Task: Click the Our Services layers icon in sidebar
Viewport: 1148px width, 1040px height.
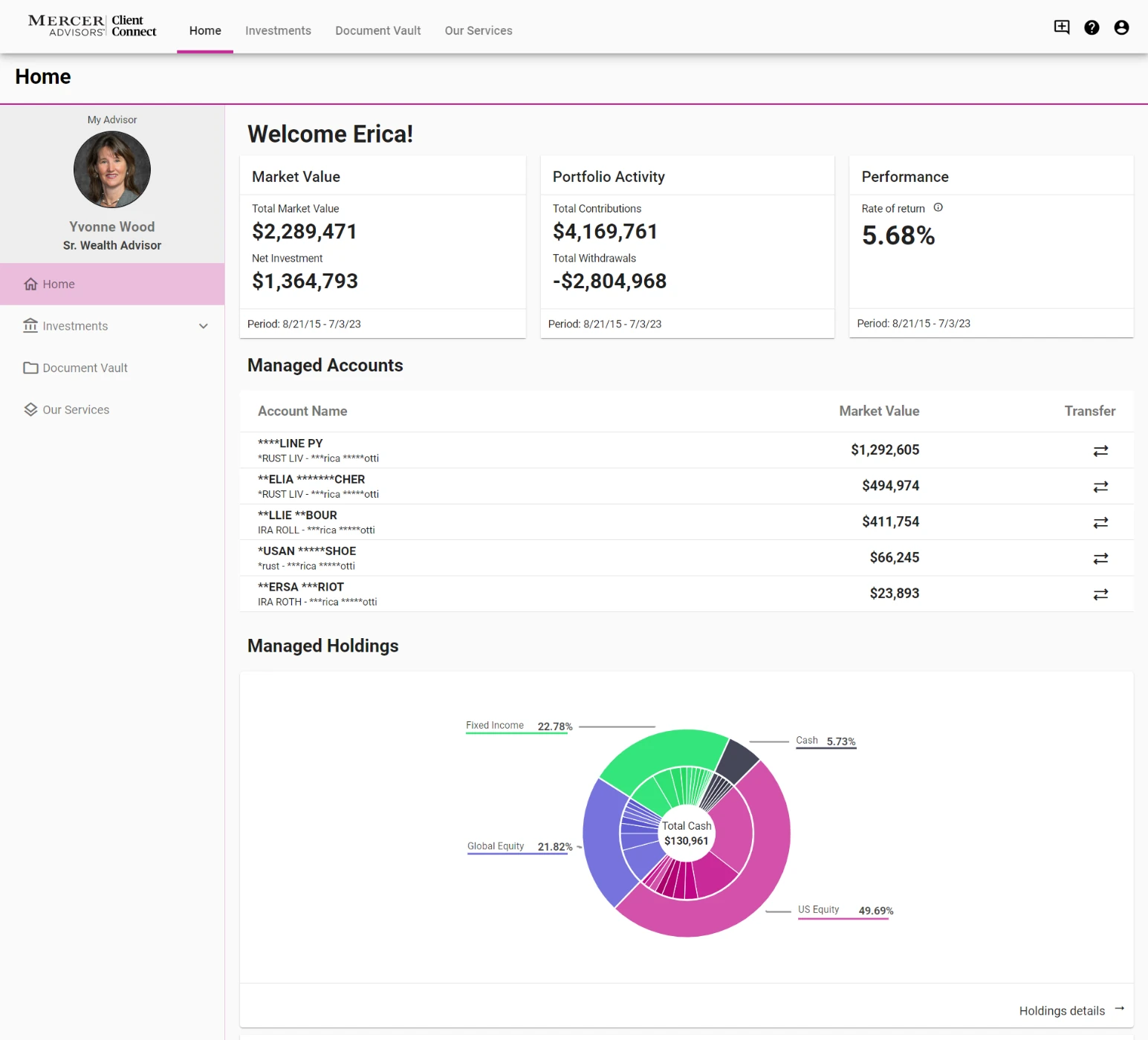Action: click(x=30, y=409)
